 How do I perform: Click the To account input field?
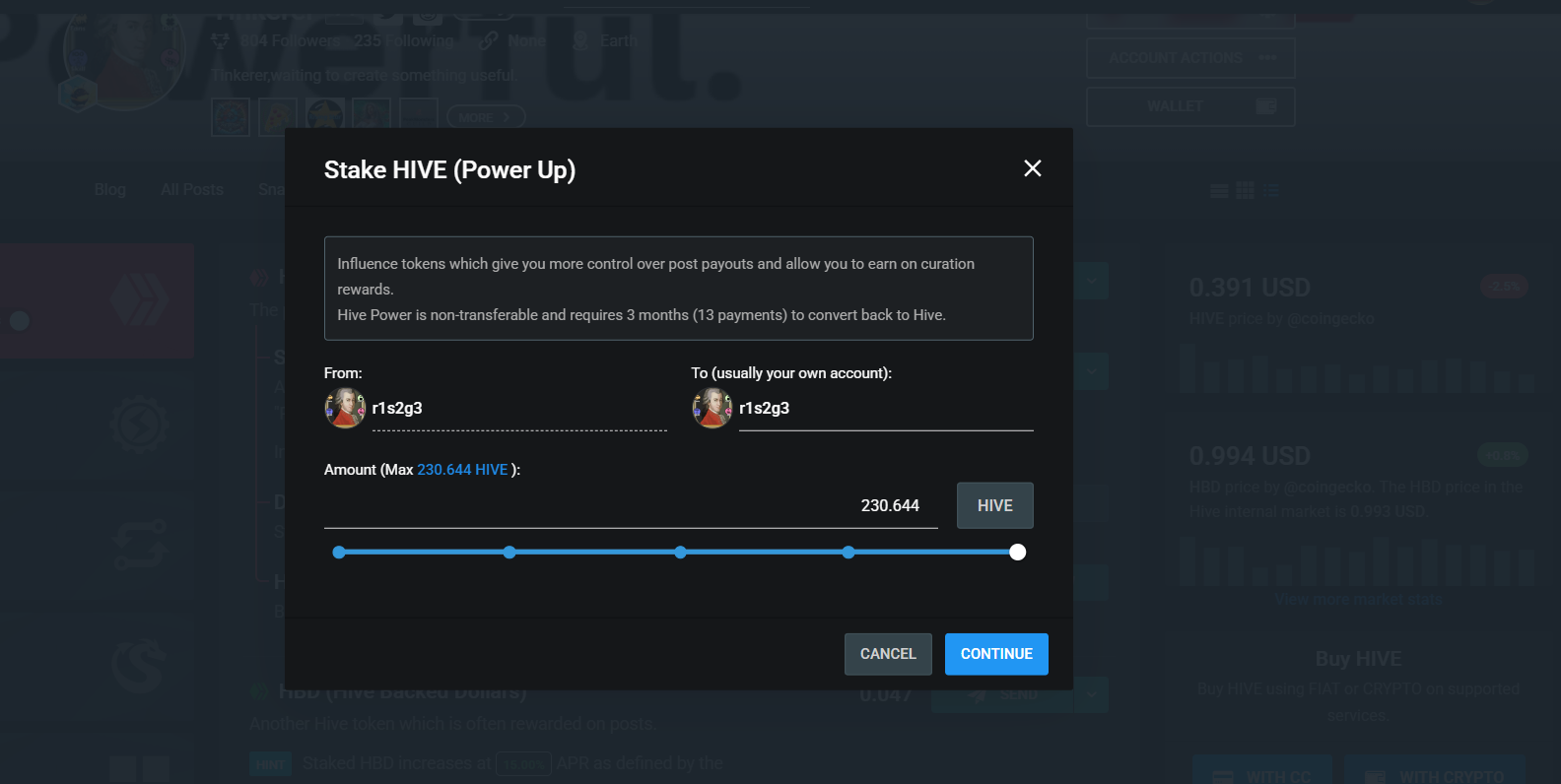(886, 408)
